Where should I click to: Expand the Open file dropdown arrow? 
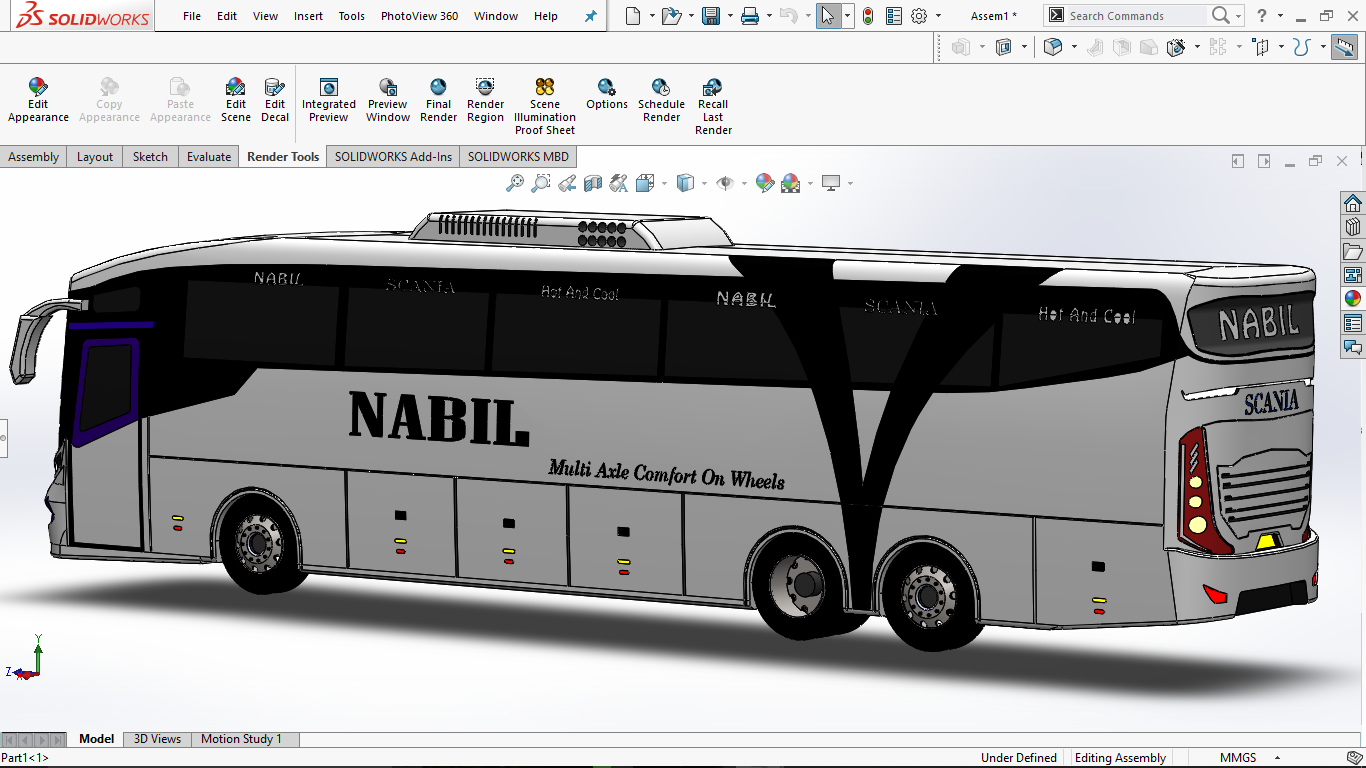click(x=691, y=16)
